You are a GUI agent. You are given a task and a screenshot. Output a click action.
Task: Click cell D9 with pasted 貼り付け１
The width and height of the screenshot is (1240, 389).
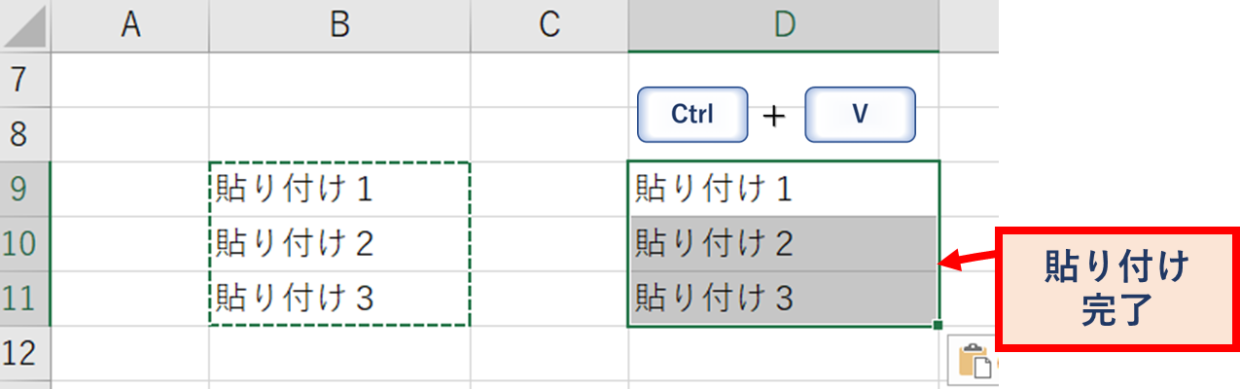tap(783, 189)
